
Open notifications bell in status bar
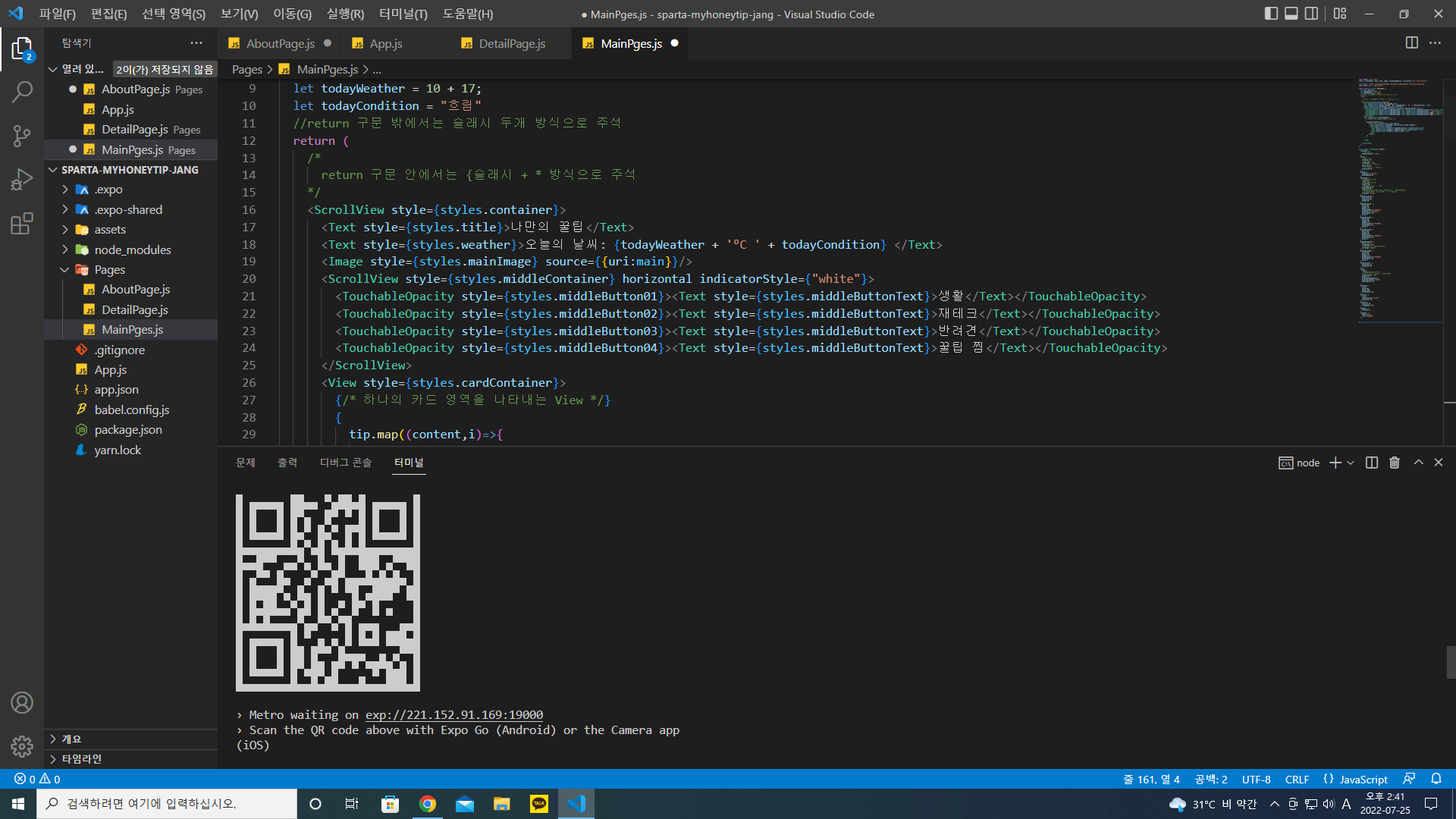(x=1436, y=779)
